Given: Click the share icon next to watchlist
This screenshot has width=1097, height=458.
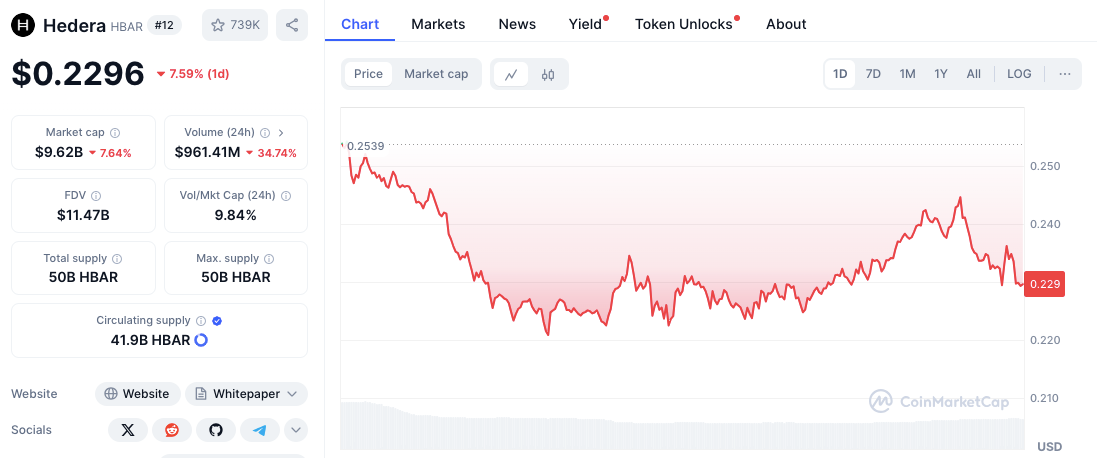Looking at the screenshot, I should click(291, 25).
